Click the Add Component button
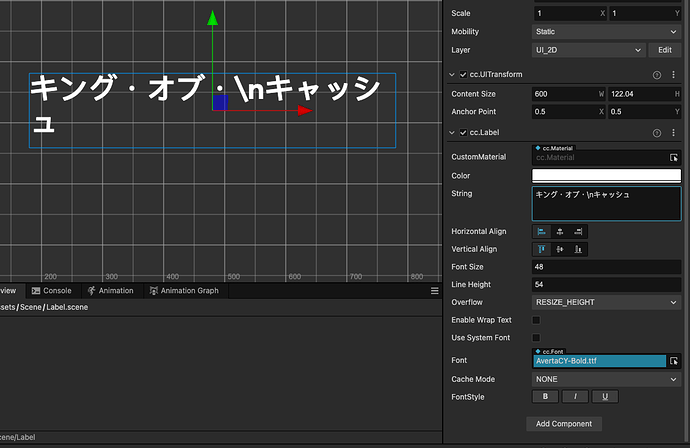 [x=564, y=424]
